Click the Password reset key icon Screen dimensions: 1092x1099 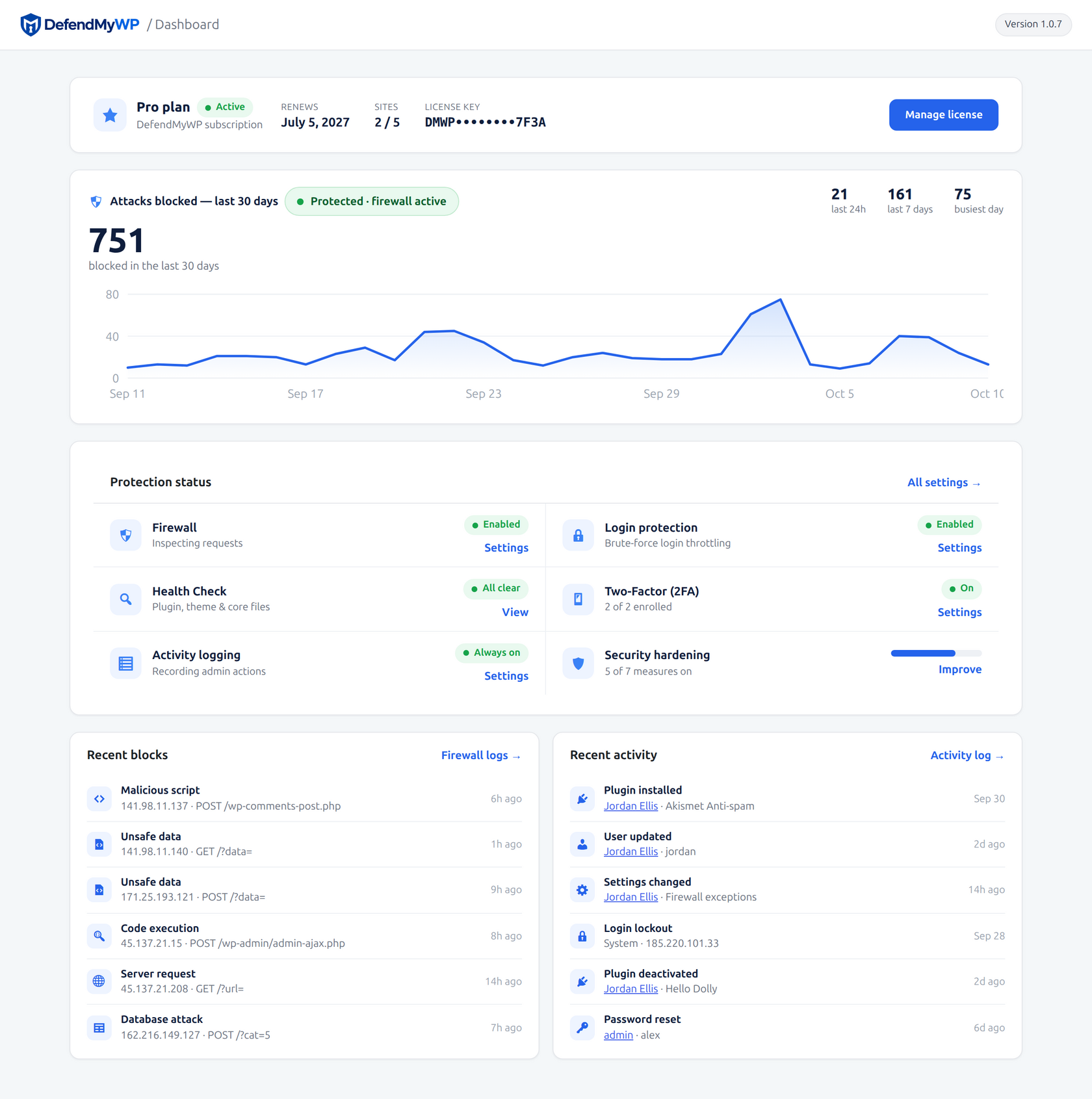pos(582,1028)
